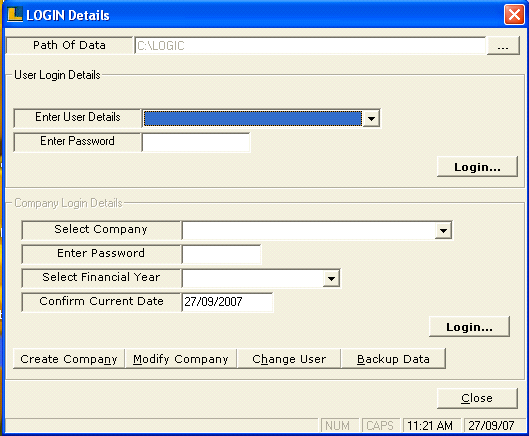Screen dimensions: 529x436
Task: Click the LOGIN Details title bar app icon
Action: pyautogui.click(x=15, y=15)
